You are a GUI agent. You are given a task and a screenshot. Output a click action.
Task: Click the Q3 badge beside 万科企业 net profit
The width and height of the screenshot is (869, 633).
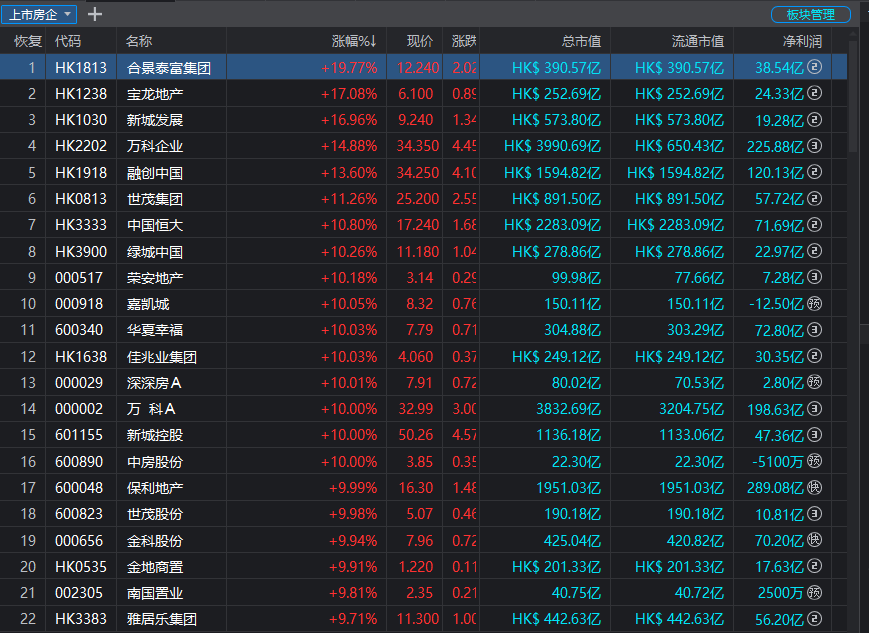[814, 146]
